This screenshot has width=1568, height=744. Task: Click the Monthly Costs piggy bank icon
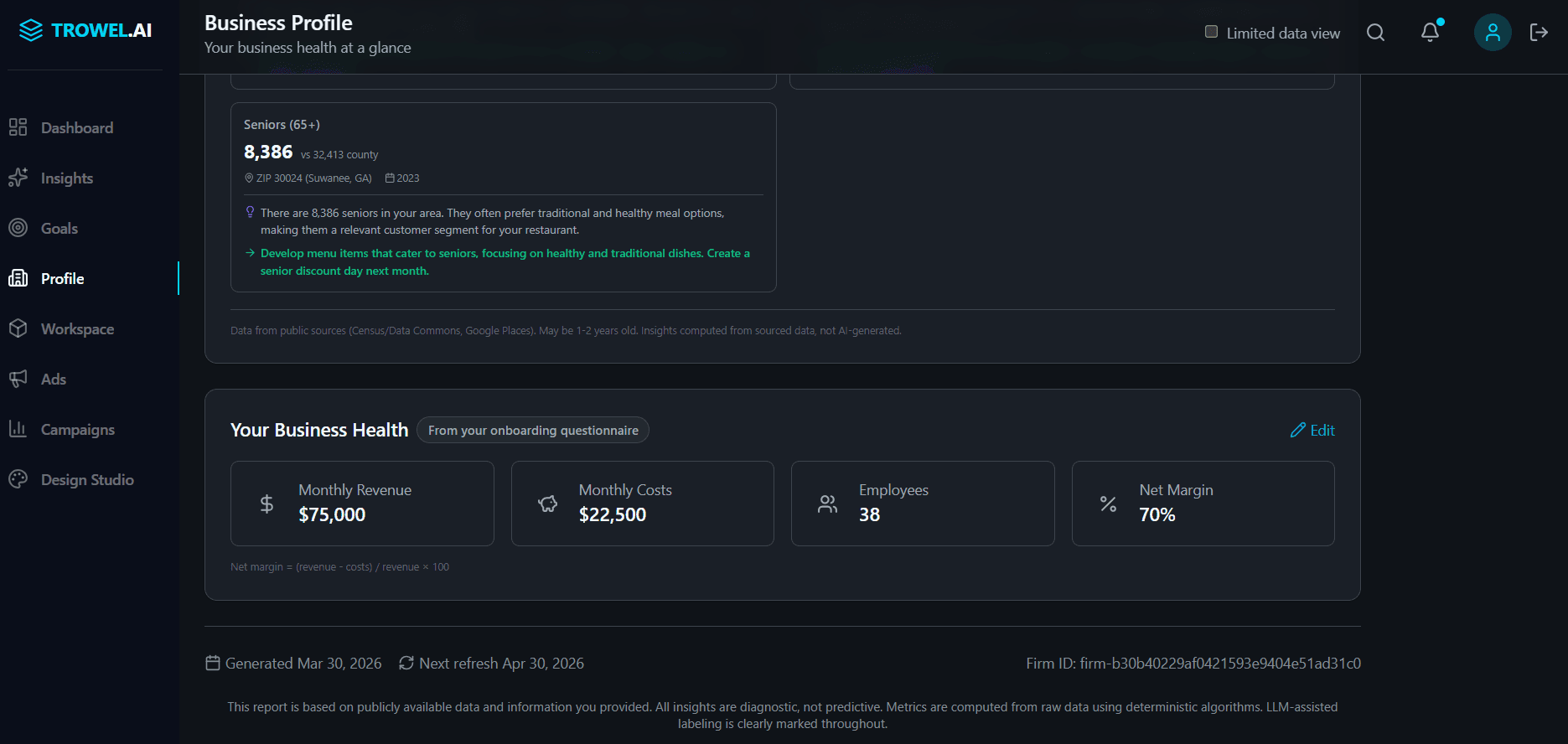pos(547,504)
